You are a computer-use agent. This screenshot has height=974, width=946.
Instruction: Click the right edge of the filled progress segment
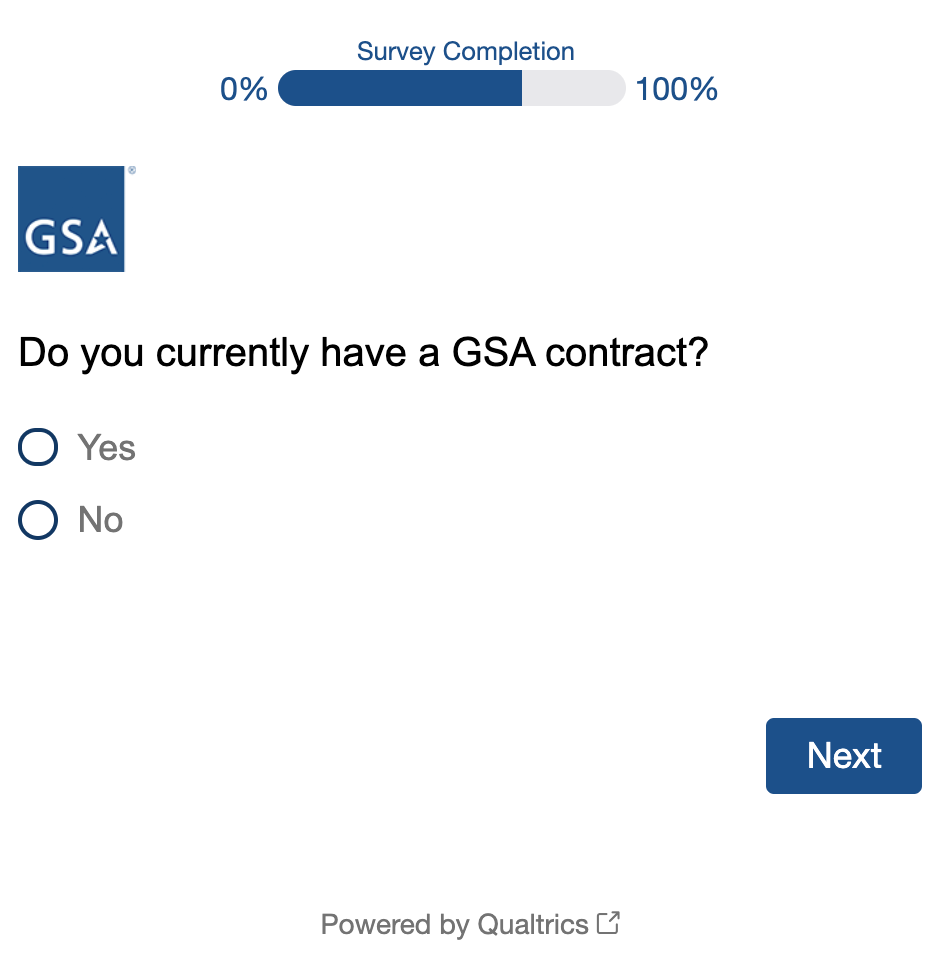tap(519, 89)
